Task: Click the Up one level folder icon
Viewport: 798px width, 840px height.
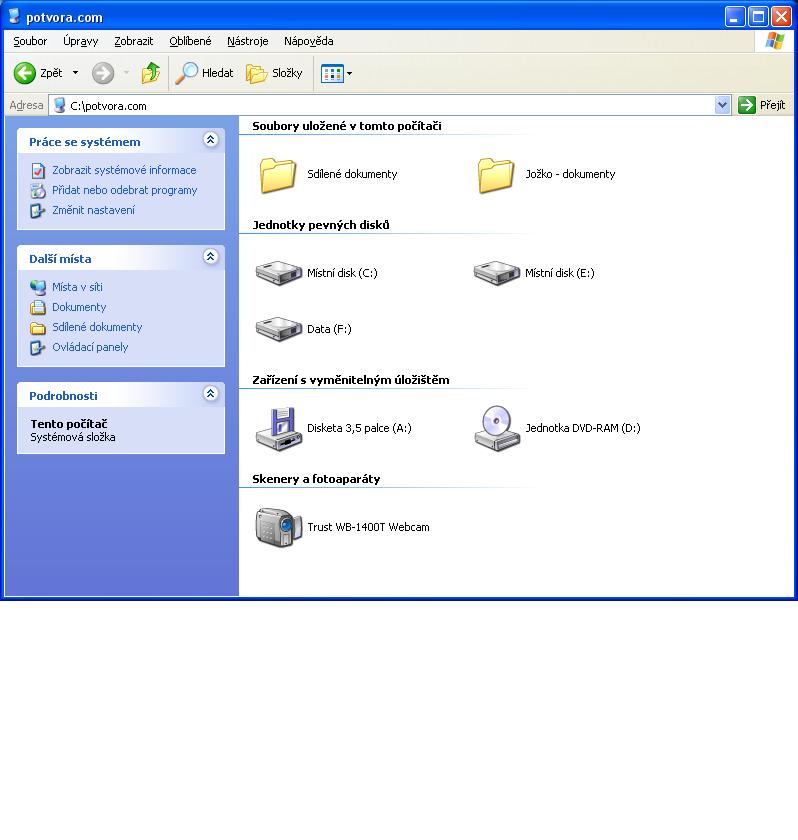Action: click(x=151, y=73)
